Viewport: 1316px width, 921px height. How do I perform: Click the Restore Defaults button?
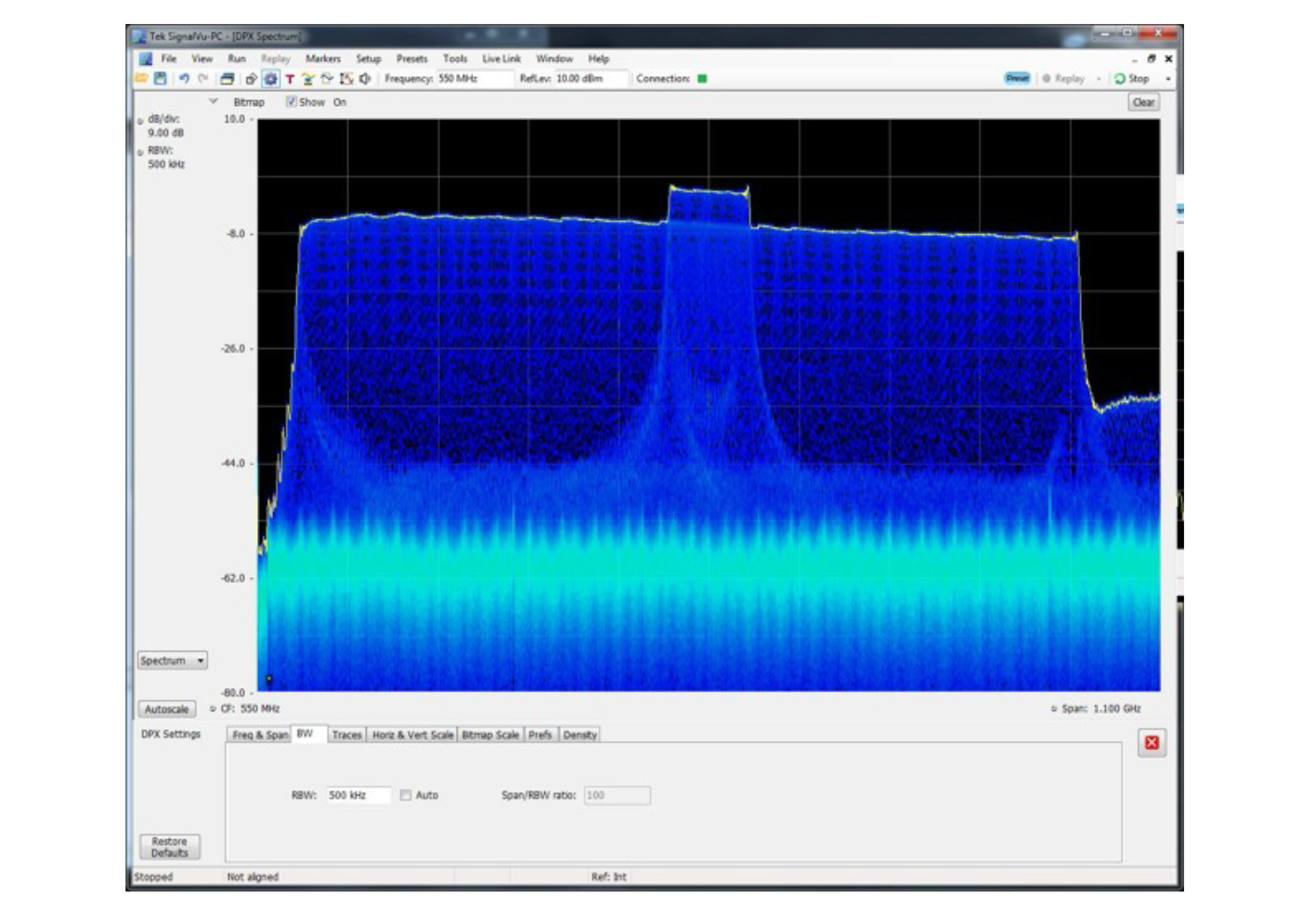click(169, 847)
